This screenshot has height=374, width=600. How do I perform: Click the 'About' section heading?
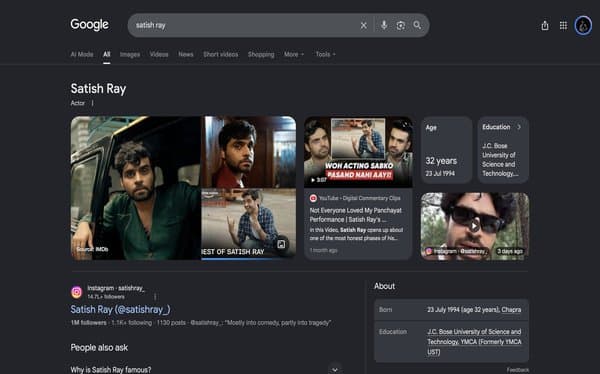(x=384, y=286)
